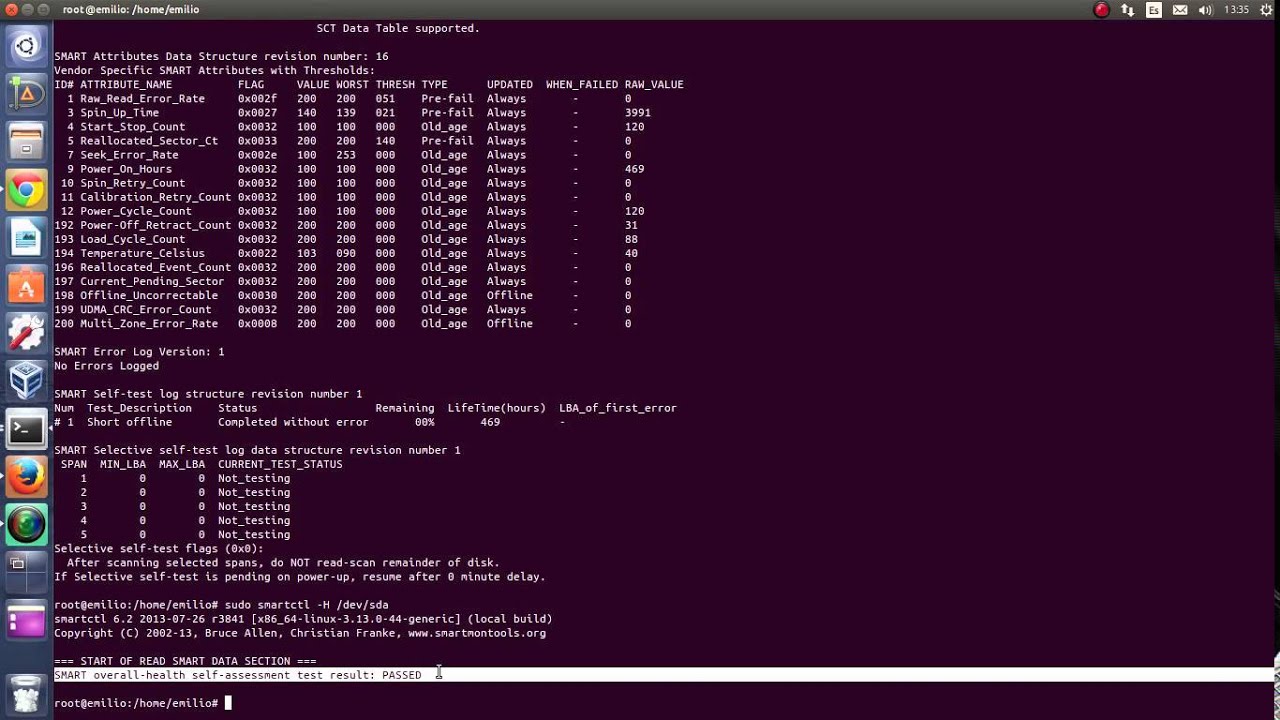1280x720 pixels.
Task: Launch the drawing app with orange triangle icon
Action: (x=27, y=94)
